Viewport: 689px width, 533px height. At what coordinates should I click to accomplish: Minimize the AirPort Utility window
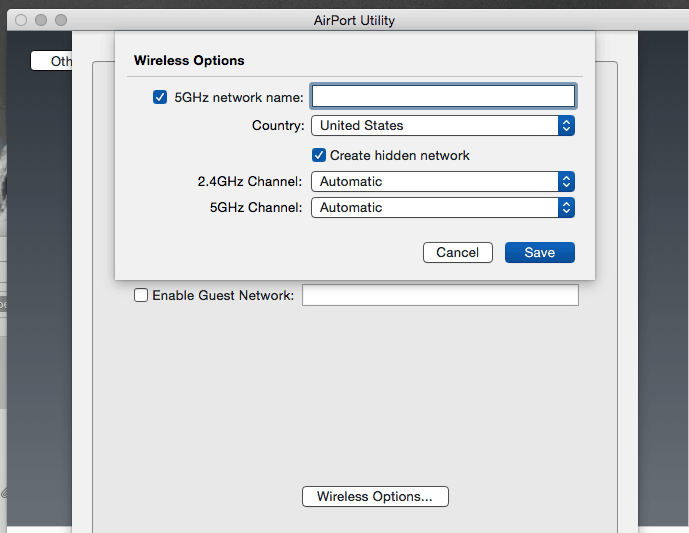(41, 20)
